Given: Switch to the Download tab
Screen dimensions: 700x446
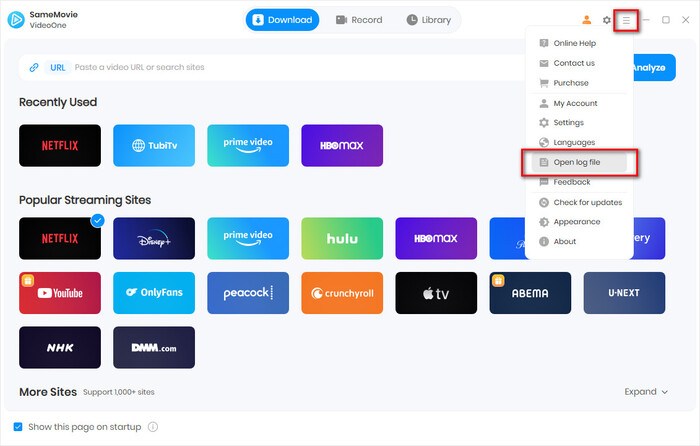Looking at the screenshot, I should (x=282, y=20).
